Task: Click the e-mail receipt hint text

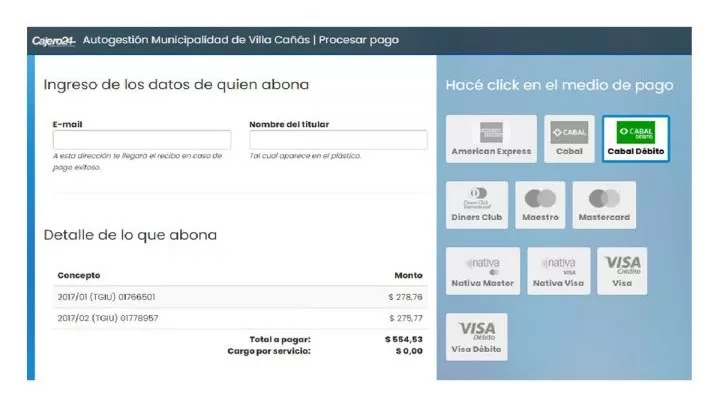Action: tap(137, 162)
